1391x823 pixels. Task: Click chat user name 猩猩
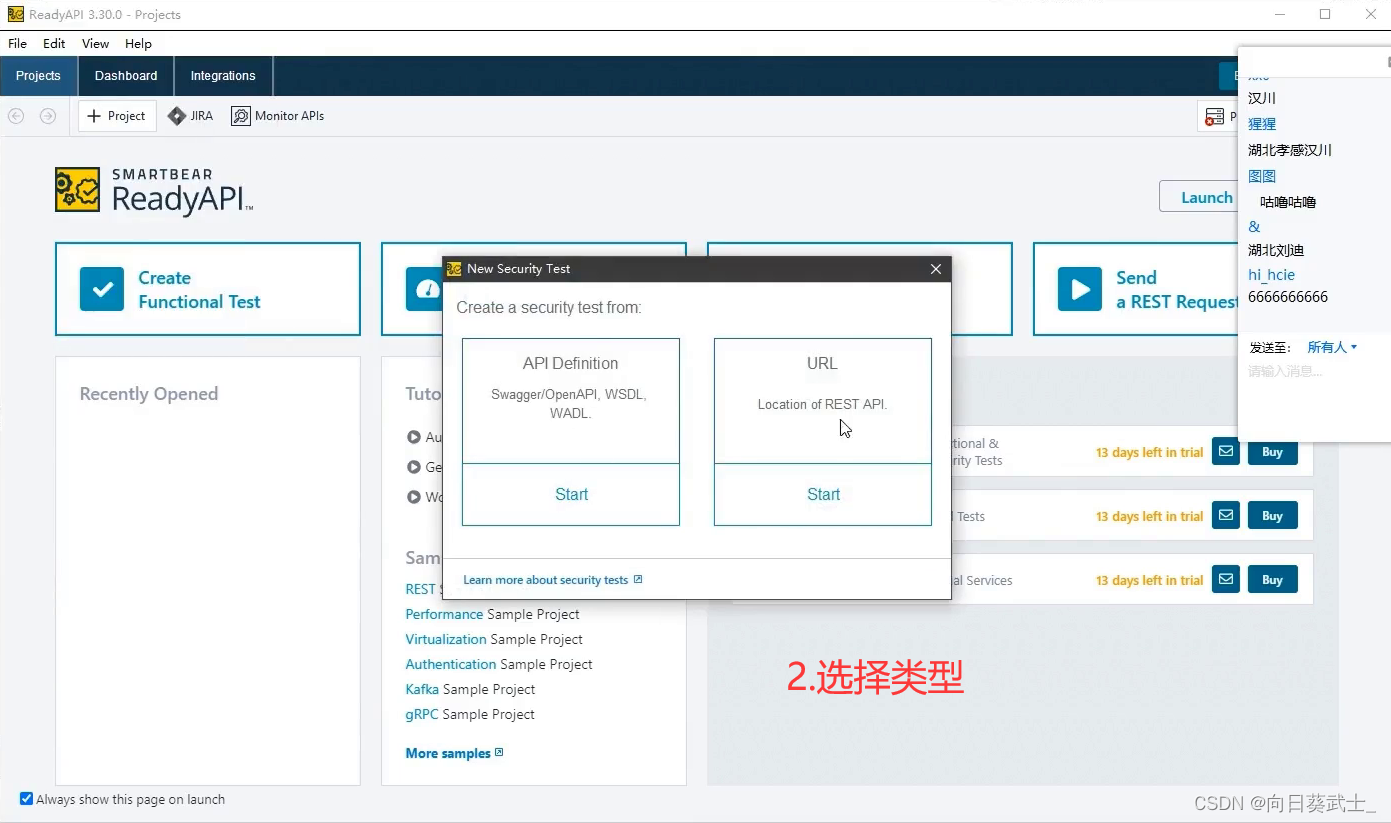[x=1262, y=124]
